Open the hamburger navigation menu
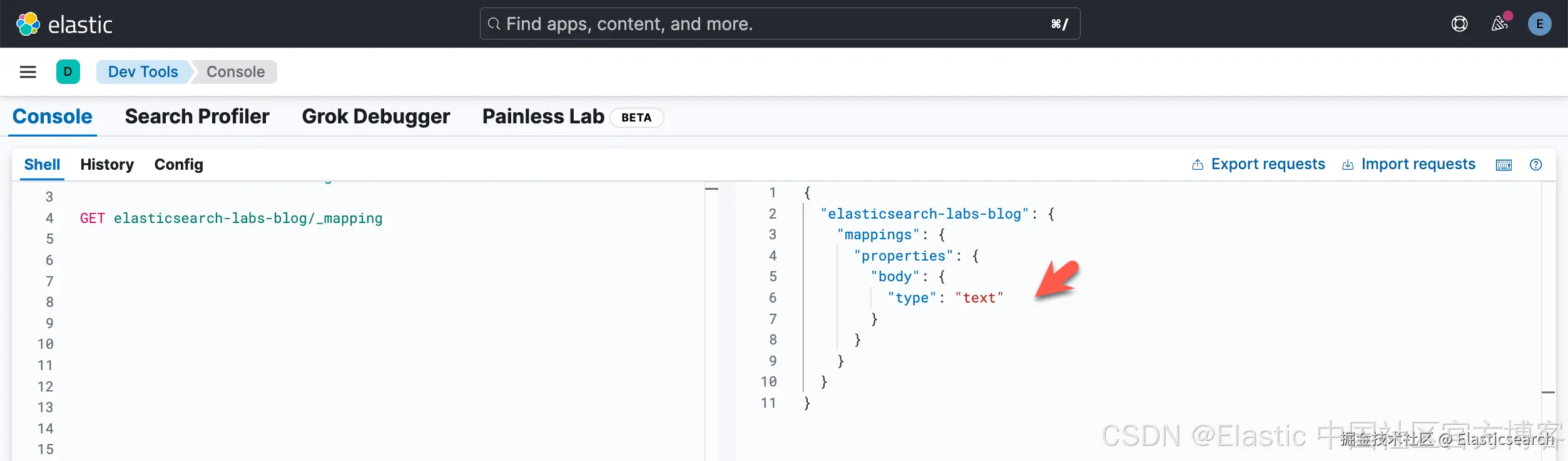The height and width of the screenshot is (461, 1568). click(28, 72)
